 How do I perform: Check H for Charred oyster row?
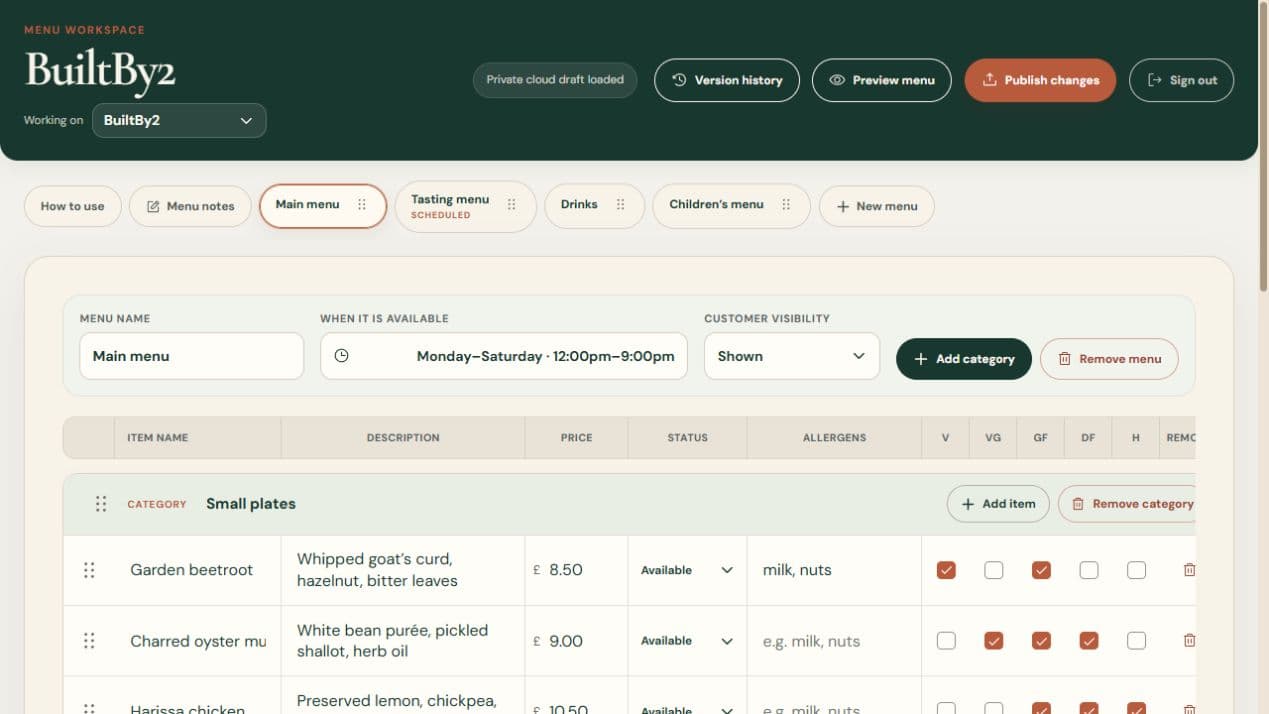(x=1136, y=641)
